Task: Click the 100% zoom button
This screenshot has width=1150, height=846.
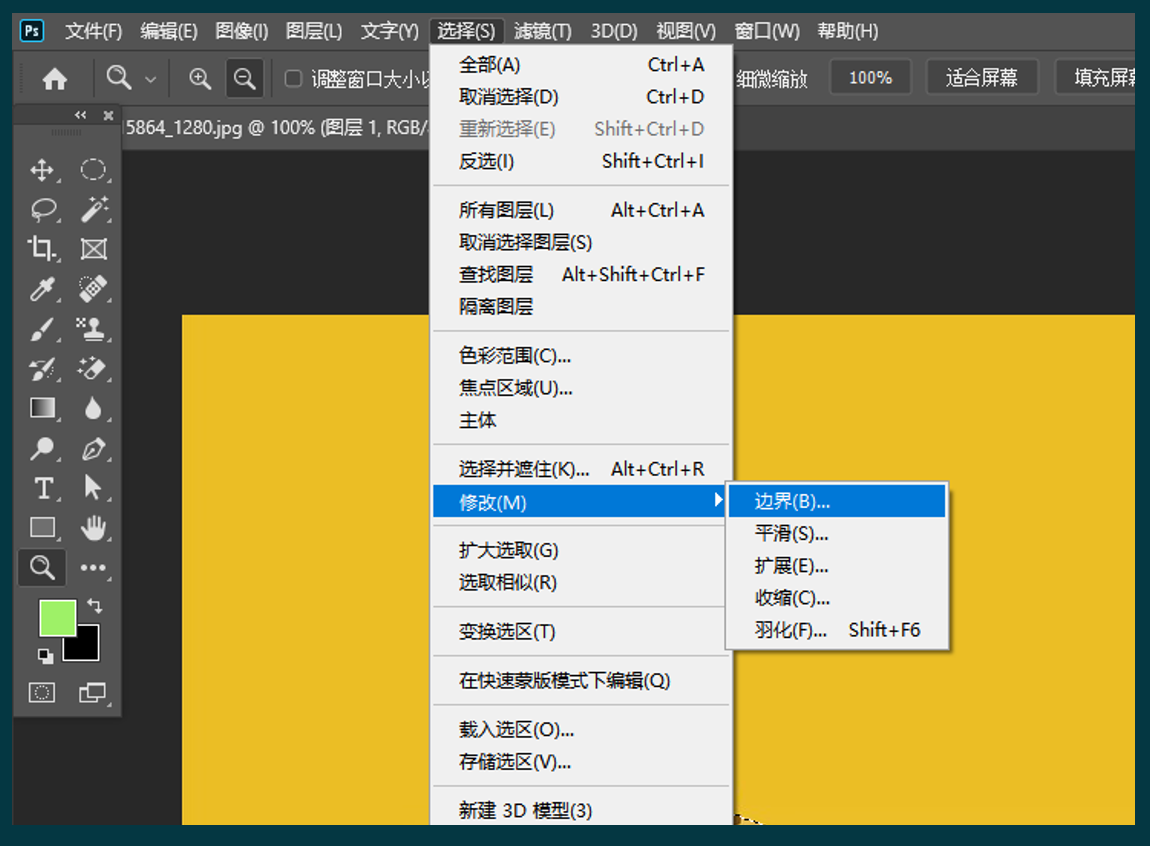Action: point(870,78)
